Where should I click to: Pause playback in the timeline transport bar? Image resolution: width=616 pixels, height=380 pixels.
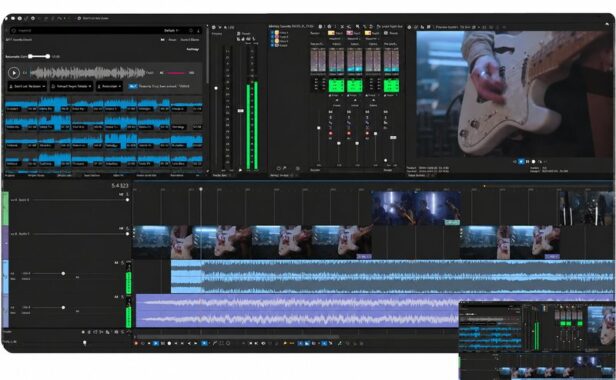(163, 343)
